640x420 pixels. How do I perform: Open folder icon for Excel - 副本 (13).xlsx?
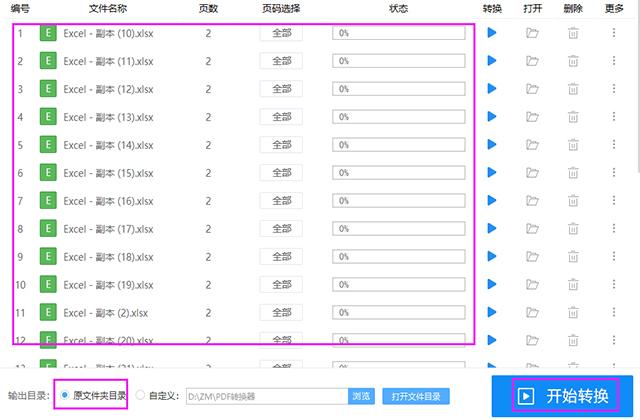pos(532,117)
